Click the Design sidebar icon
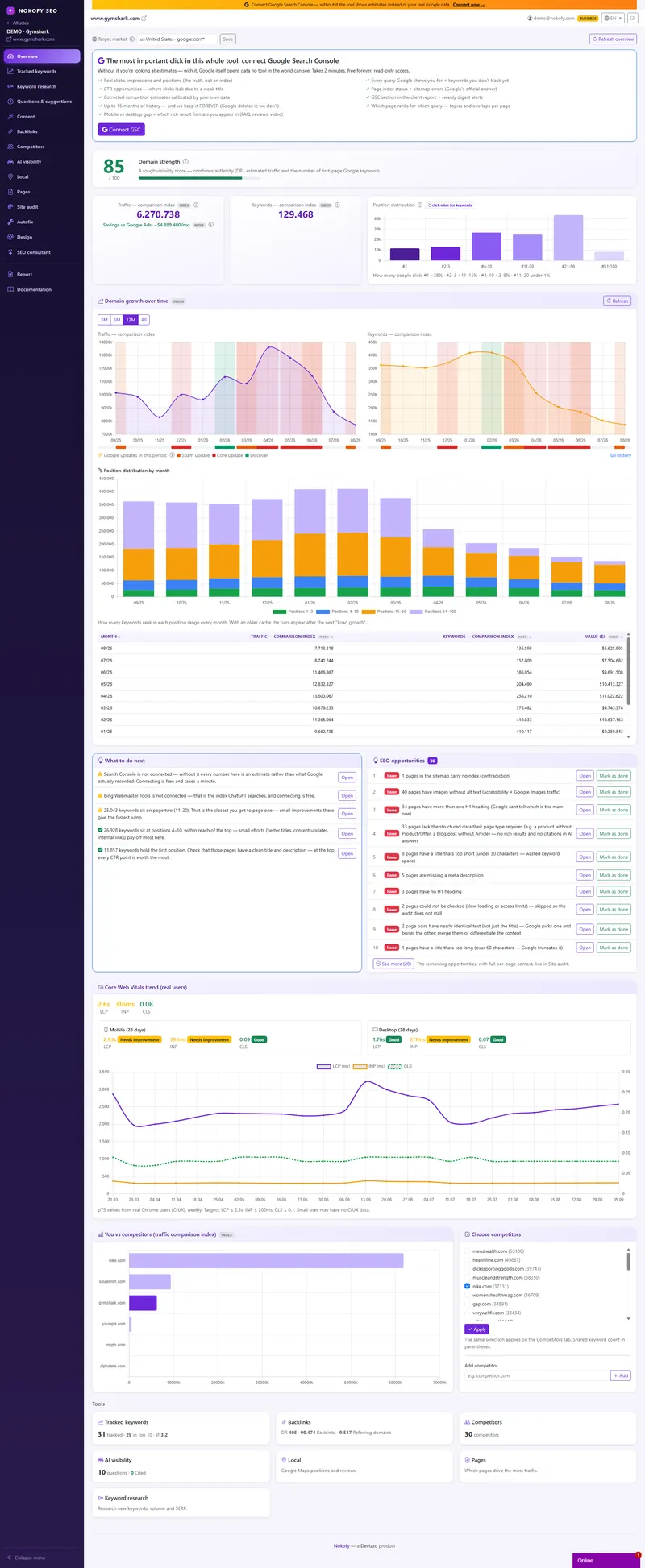Screen dimensions: 645x1568 (10, 237)
